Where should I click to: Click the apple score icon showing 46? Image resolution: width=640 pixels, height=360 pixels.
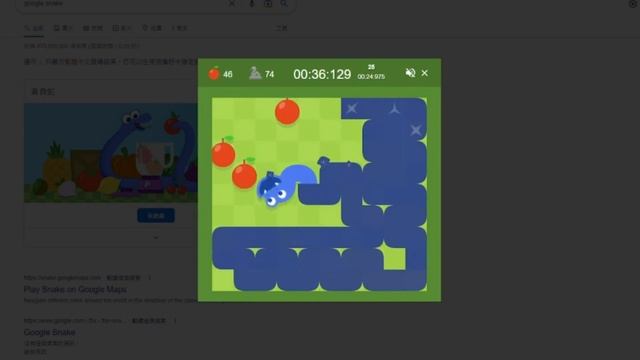tap(214, 73)
